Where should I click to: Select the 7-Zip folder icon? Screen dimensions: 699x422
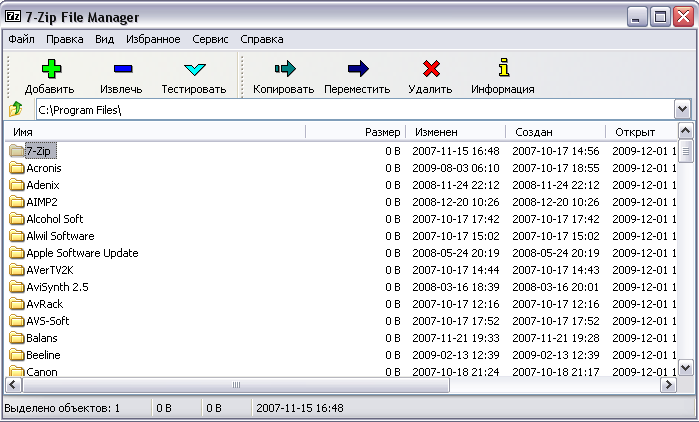click(16, 151)
